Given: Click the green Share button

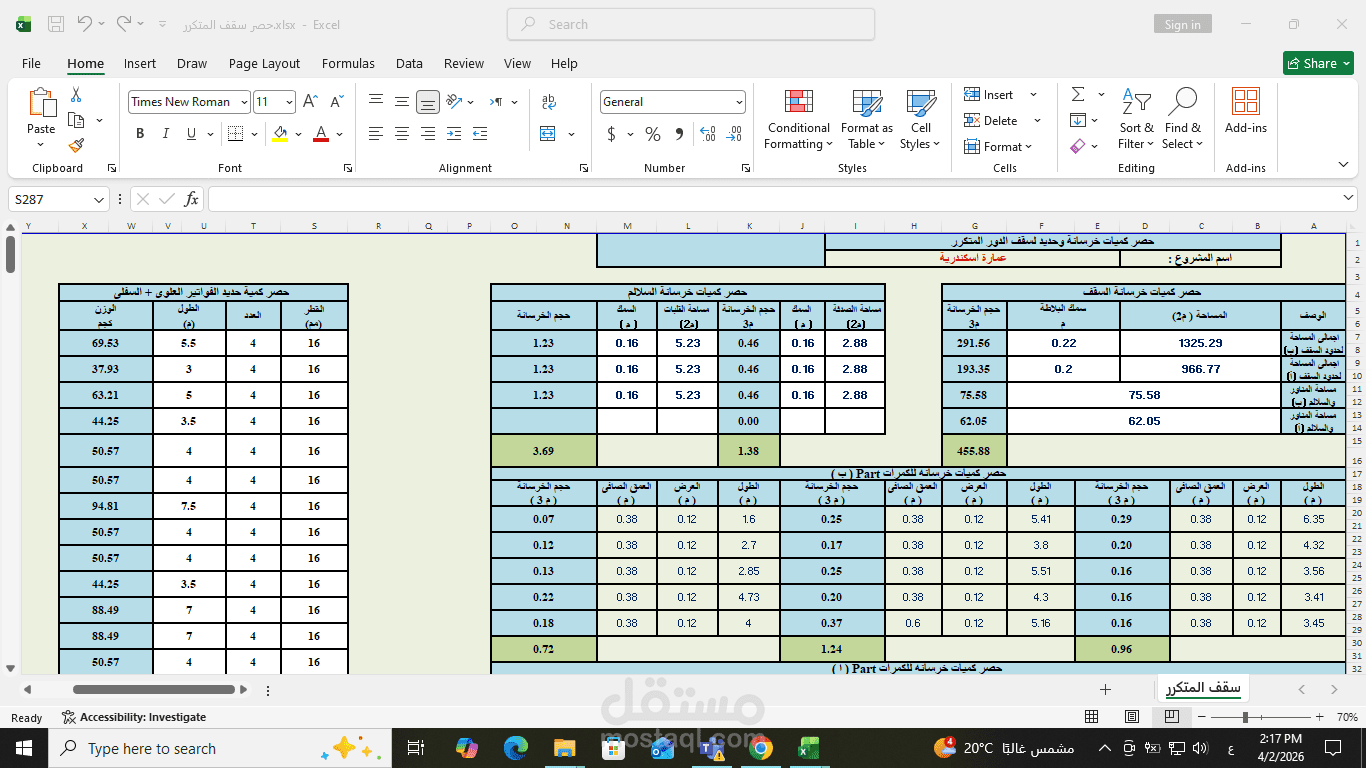Looking at the screenshot, I should pos(1318,63).
